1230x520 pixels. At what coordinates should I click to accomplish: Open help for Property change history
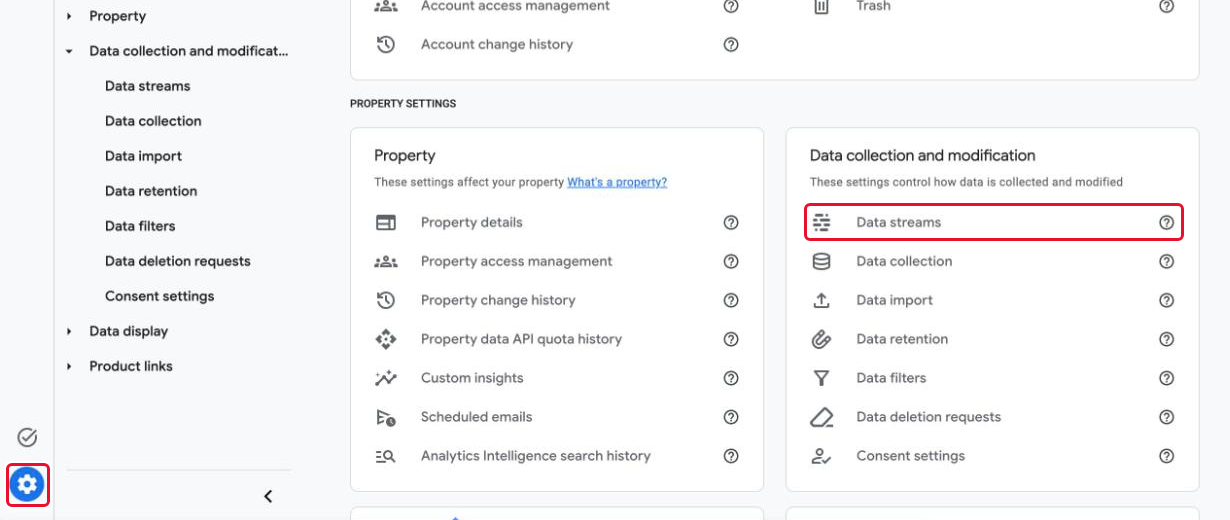pyautogui.click(x=731, y=300)
